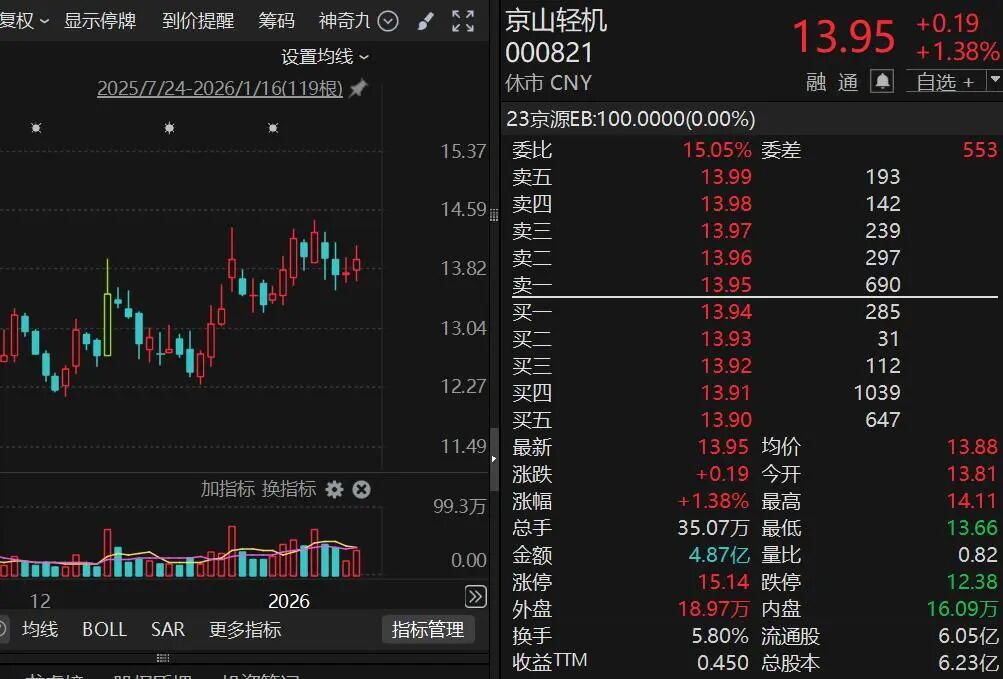
Task: Expand the 神奇九 dropdown arrow
Action: coord(388,21)
